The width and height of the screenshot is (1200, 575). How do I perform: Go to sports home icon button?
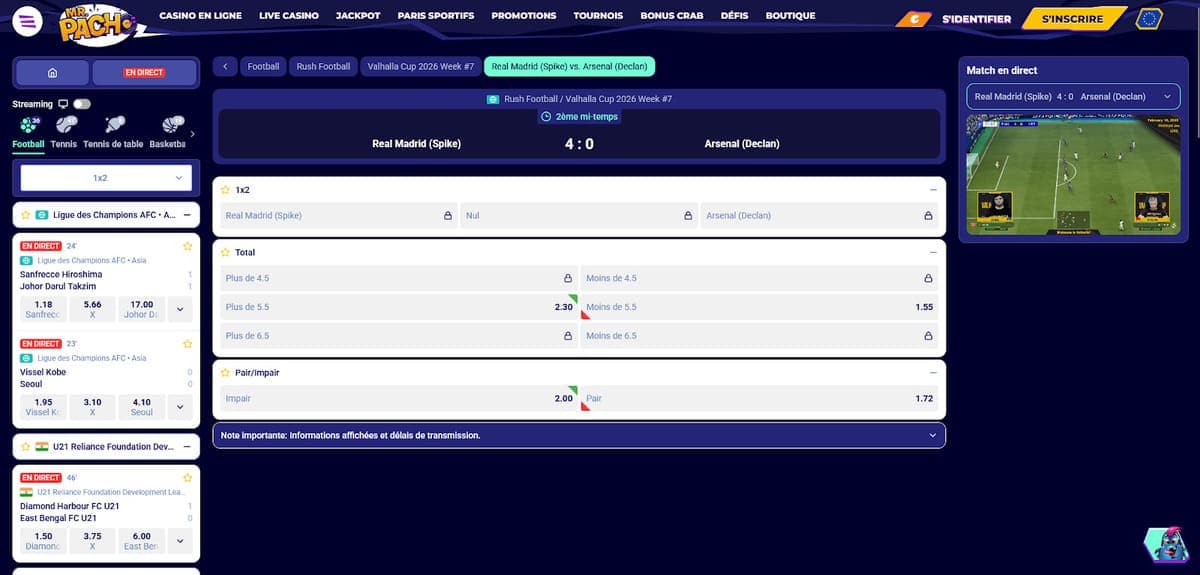(x=52, y=73)
